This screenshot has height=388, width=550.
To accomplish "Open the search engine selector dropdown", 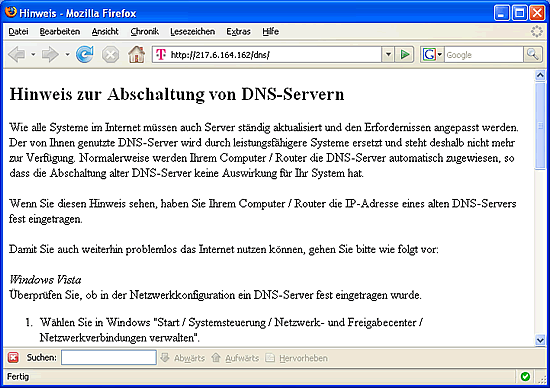I will pos(440,55).
